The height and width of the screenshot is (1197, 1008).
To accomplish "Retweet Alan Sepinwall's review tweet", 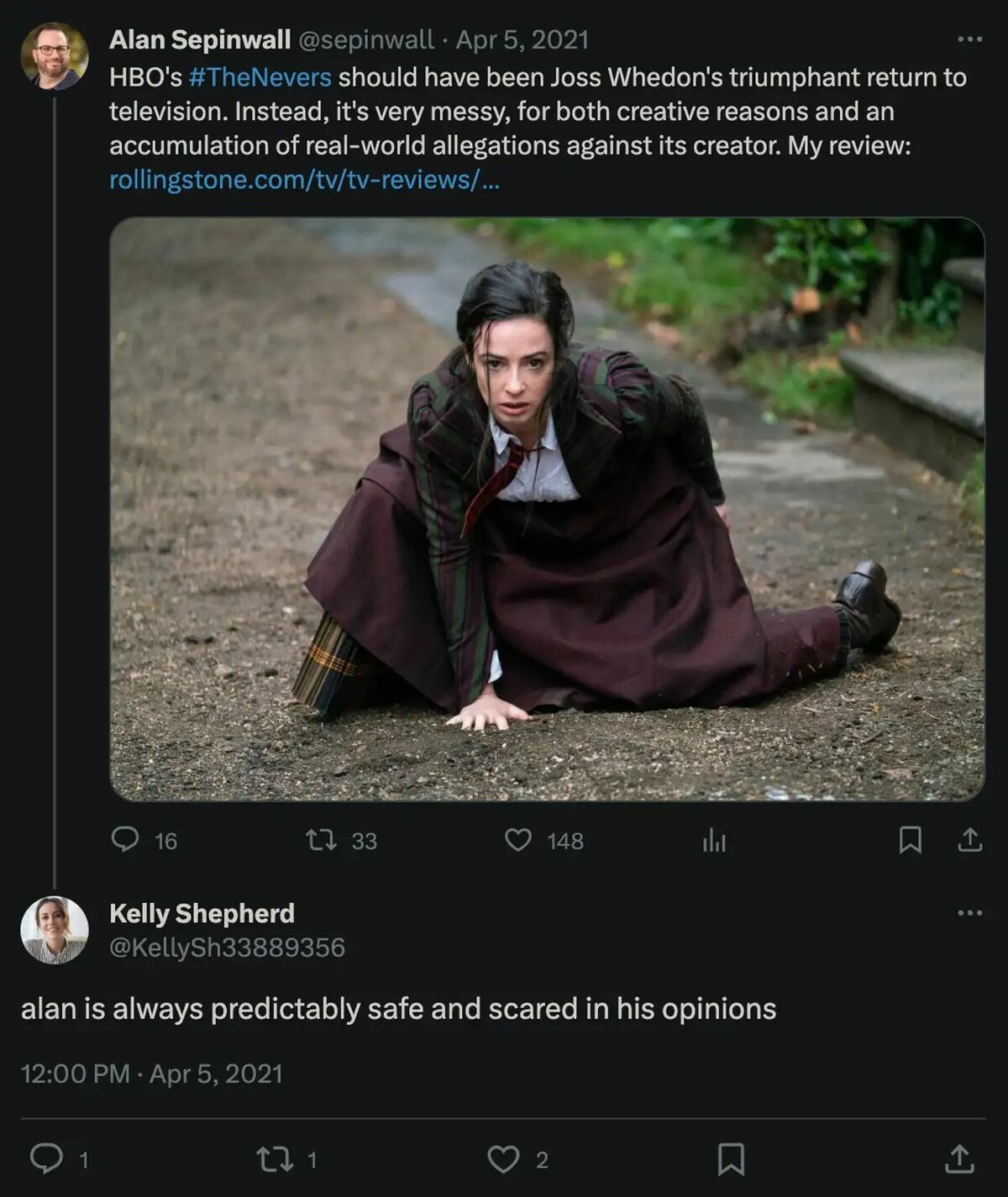I will pos(322,839).
